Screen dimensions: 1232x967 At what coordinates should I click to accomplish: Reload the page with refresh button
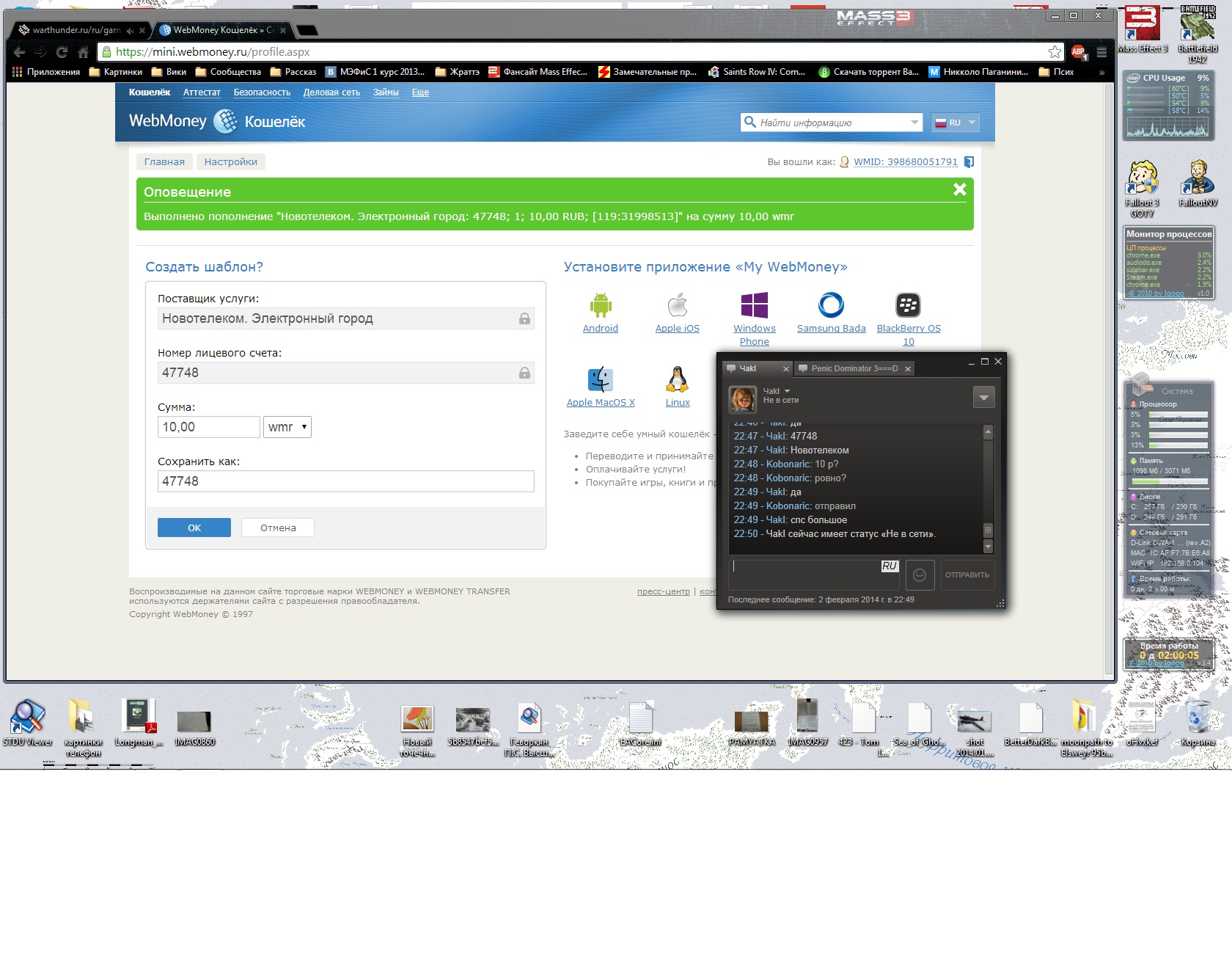(x=62, y=52)
